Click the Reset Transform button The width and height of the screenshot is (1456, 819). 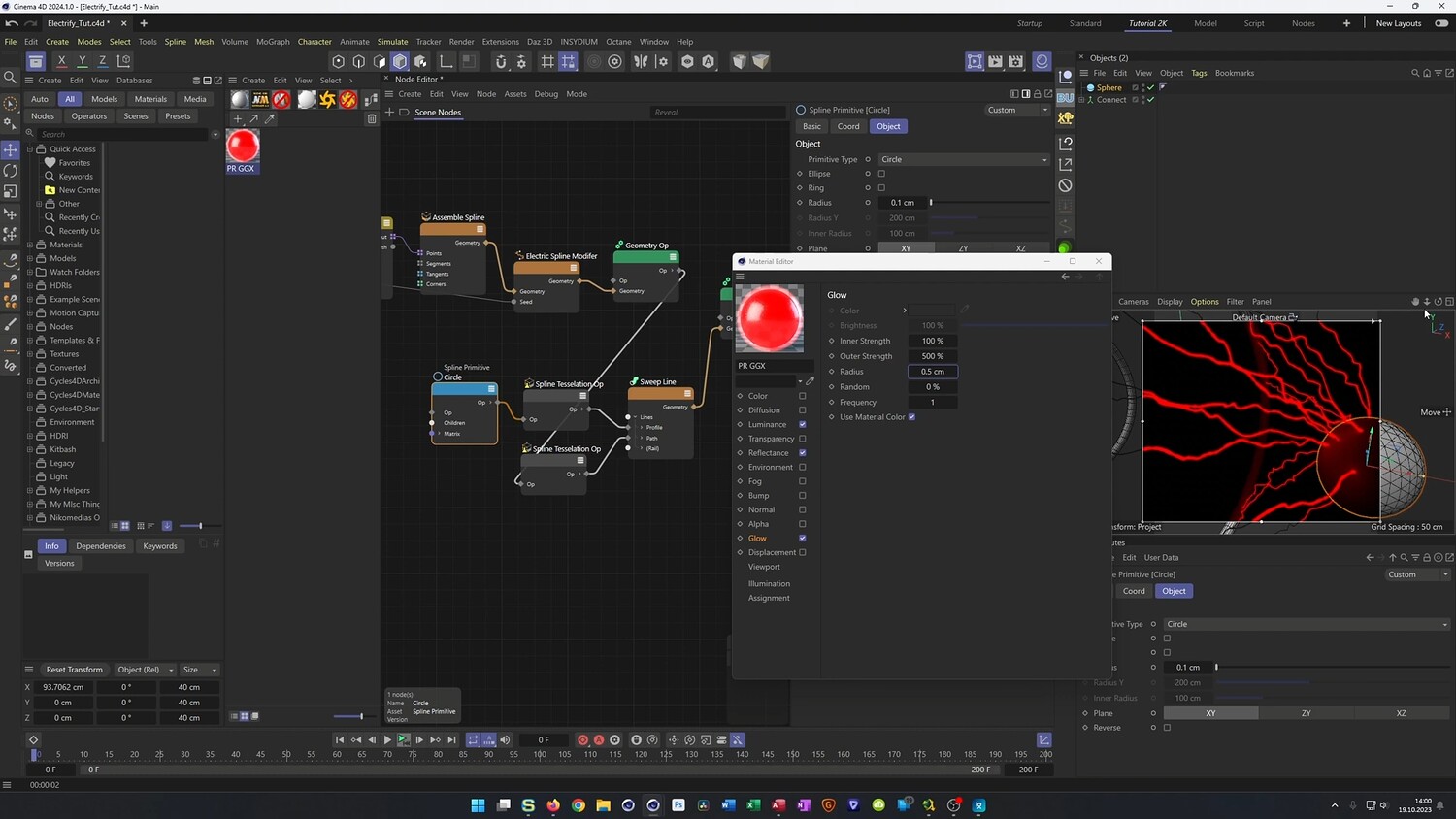point(74,670)
